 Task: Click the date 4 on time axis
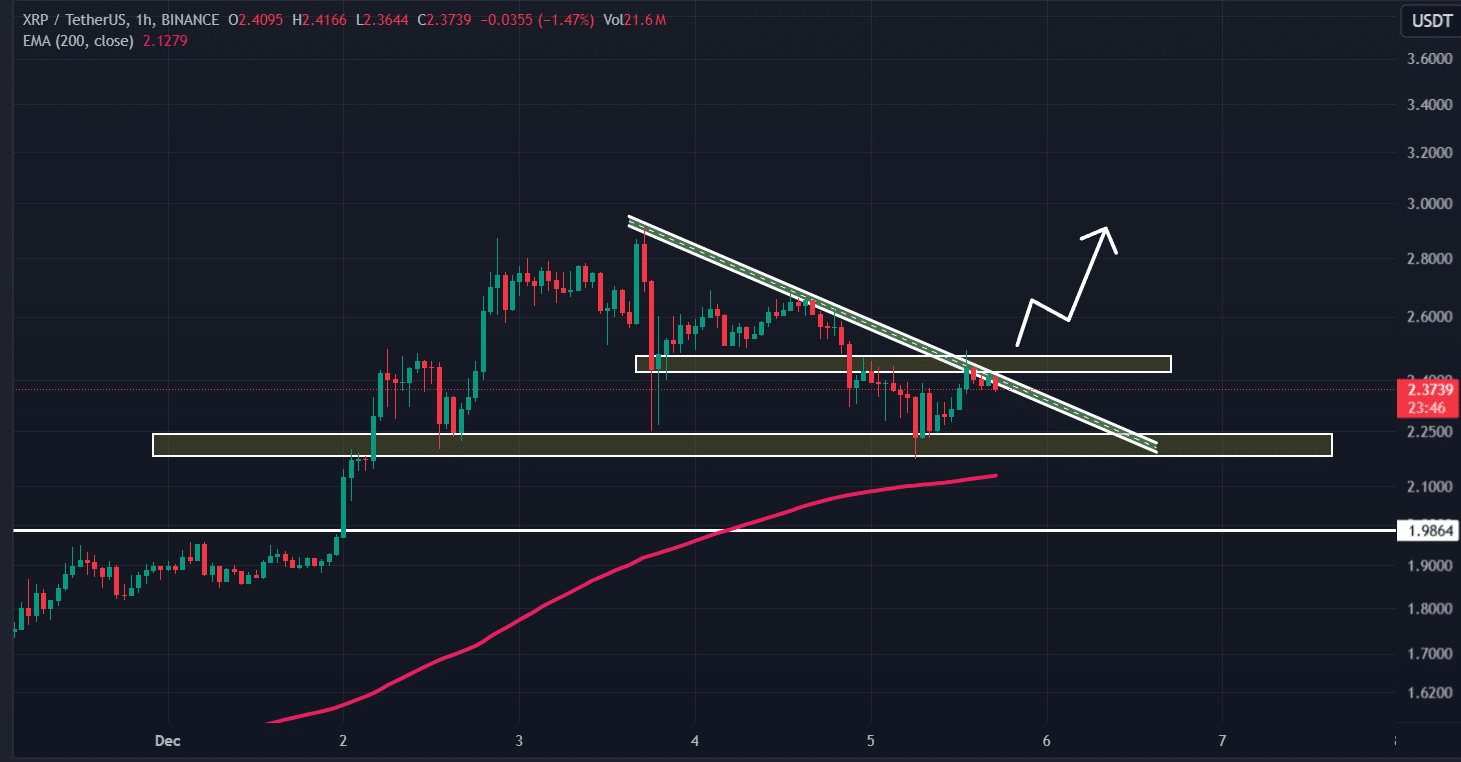click(695, 742)
